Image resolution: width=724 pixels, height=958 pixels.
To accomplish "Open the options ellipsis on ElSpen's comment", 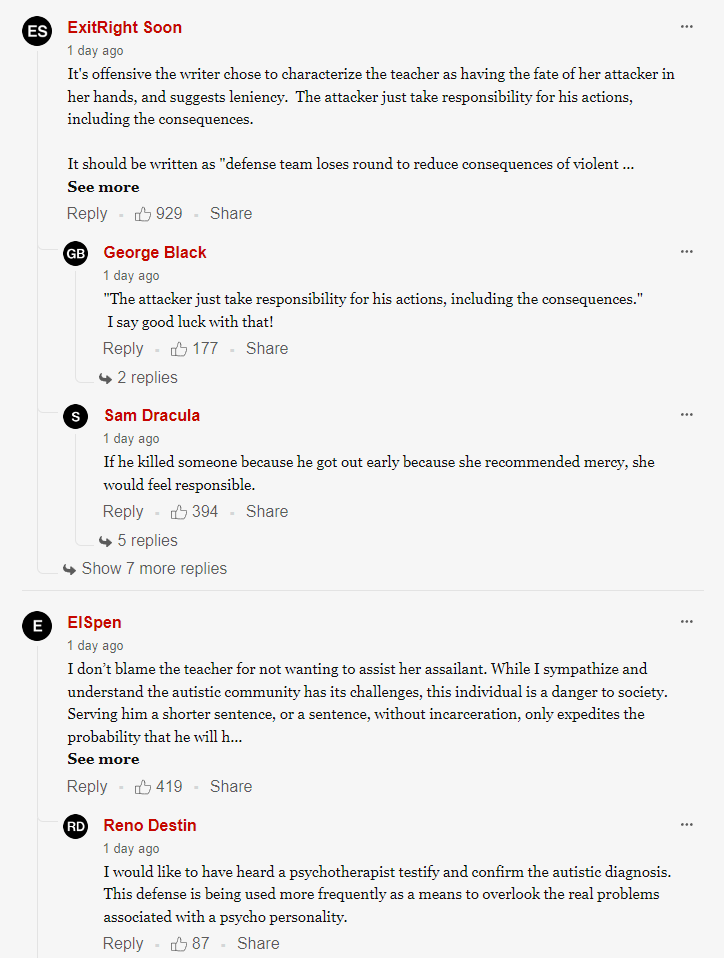I will point(687,622).
